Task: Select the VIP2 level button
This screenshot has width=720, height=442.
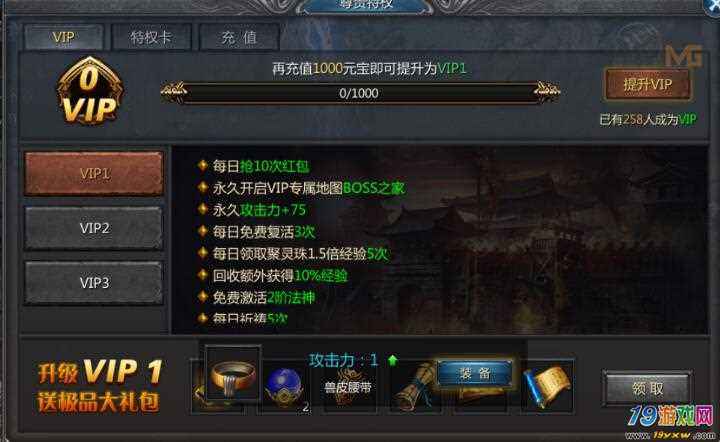Action: tap(94, 228)
